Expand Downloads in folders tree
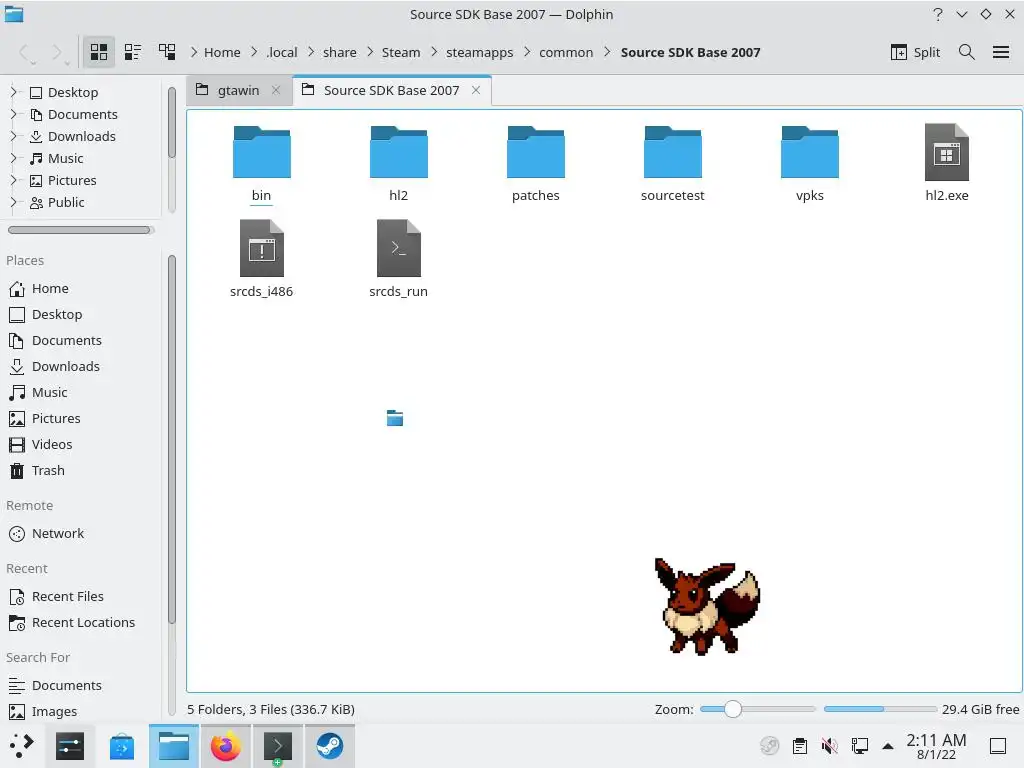 point(13,136)
